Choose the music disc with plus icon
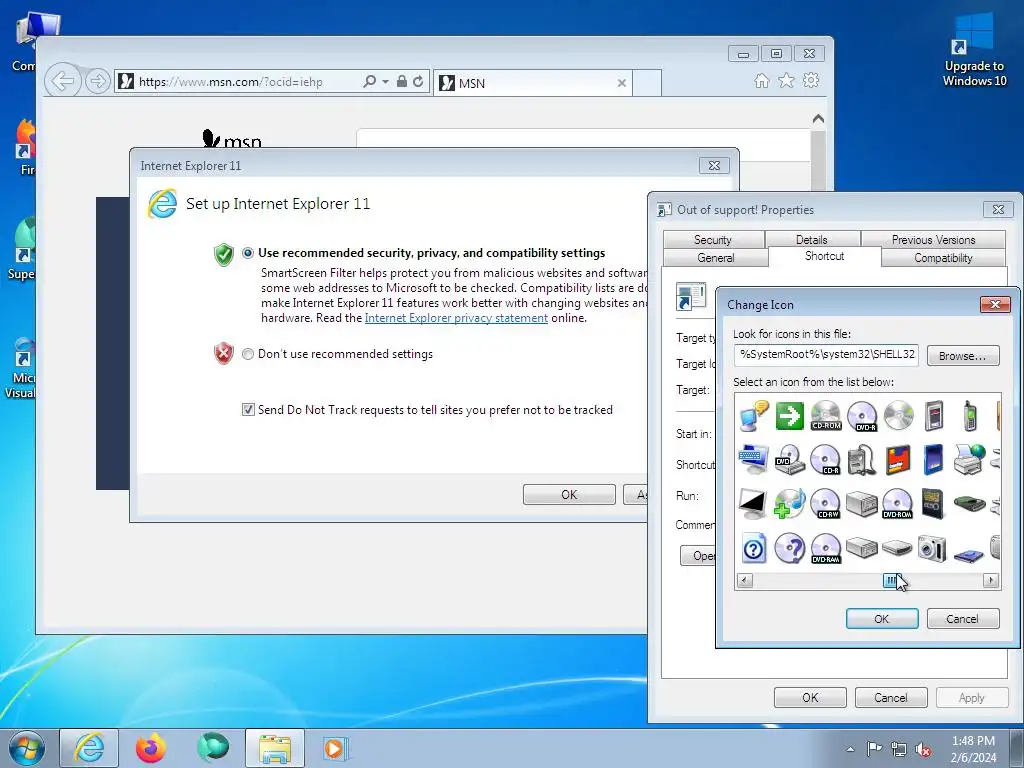This screenshot has width=1024, height=768. click(790, 504)
